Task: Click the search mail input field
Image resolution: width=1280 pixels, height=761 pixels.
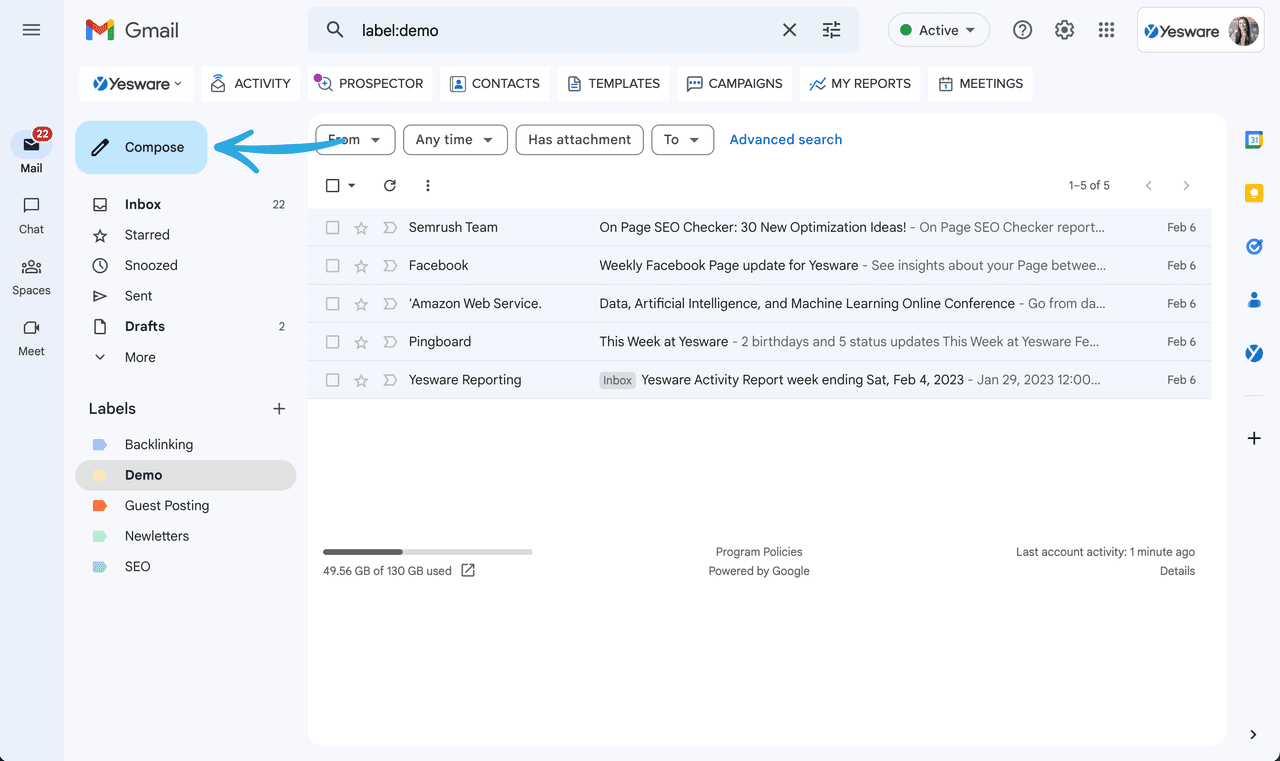Action: click(x=560, y=30)
